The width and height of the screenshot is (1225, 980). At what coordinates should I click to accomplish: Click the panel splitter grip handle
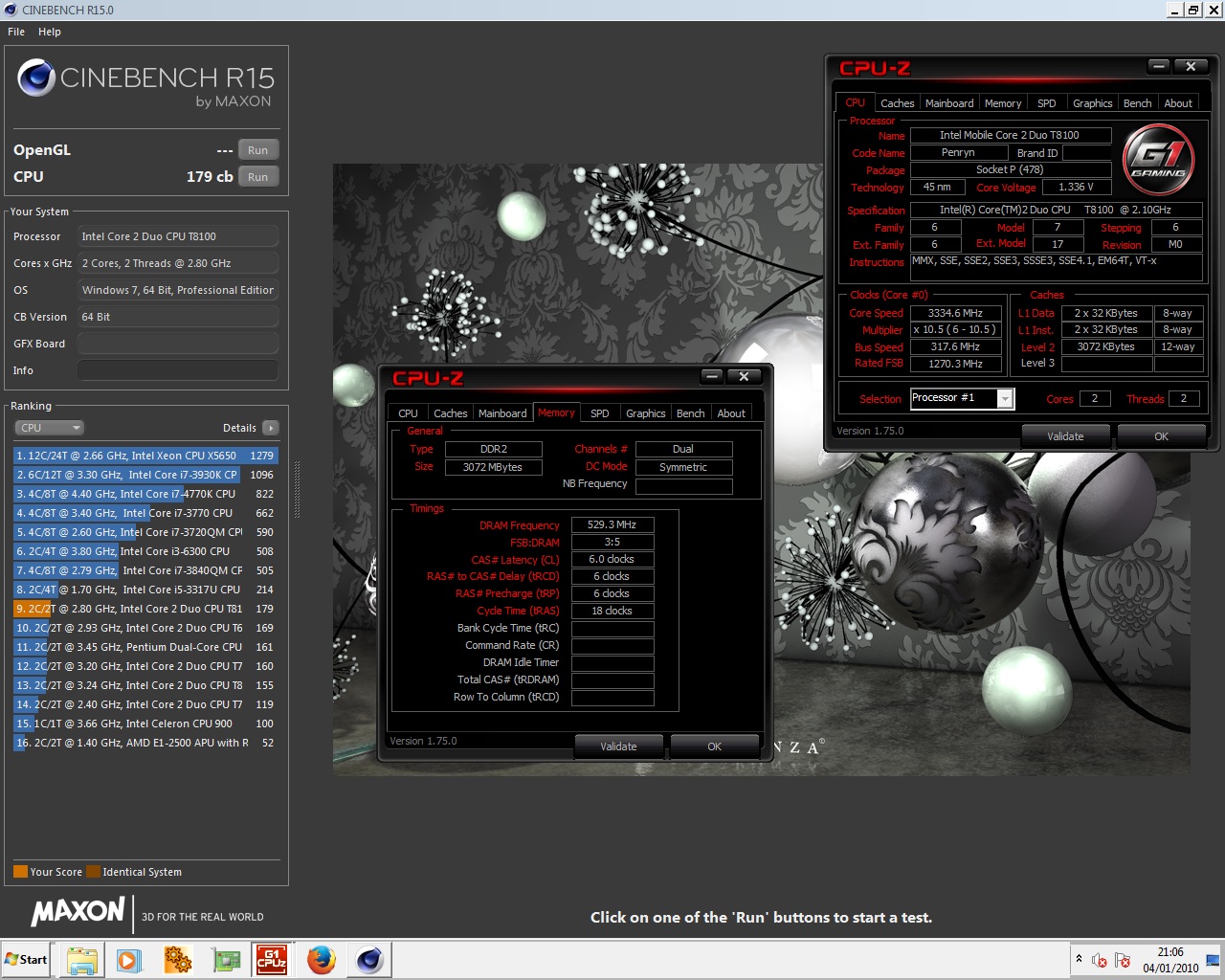coord(297,489)
